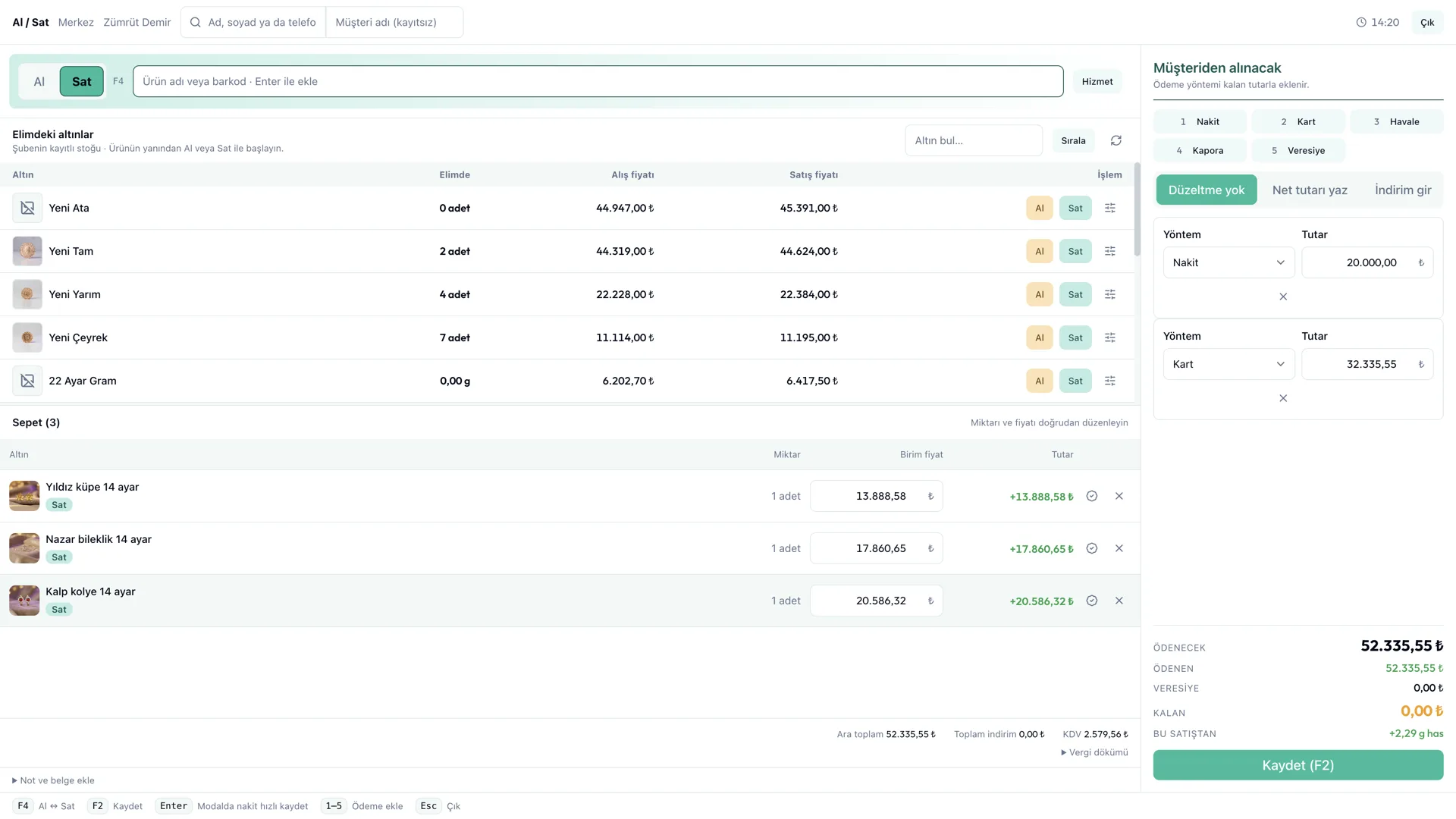Delete the Nakit payment line
Viewport: 1456px width, 819px height.
click(x=1283, y=297)
